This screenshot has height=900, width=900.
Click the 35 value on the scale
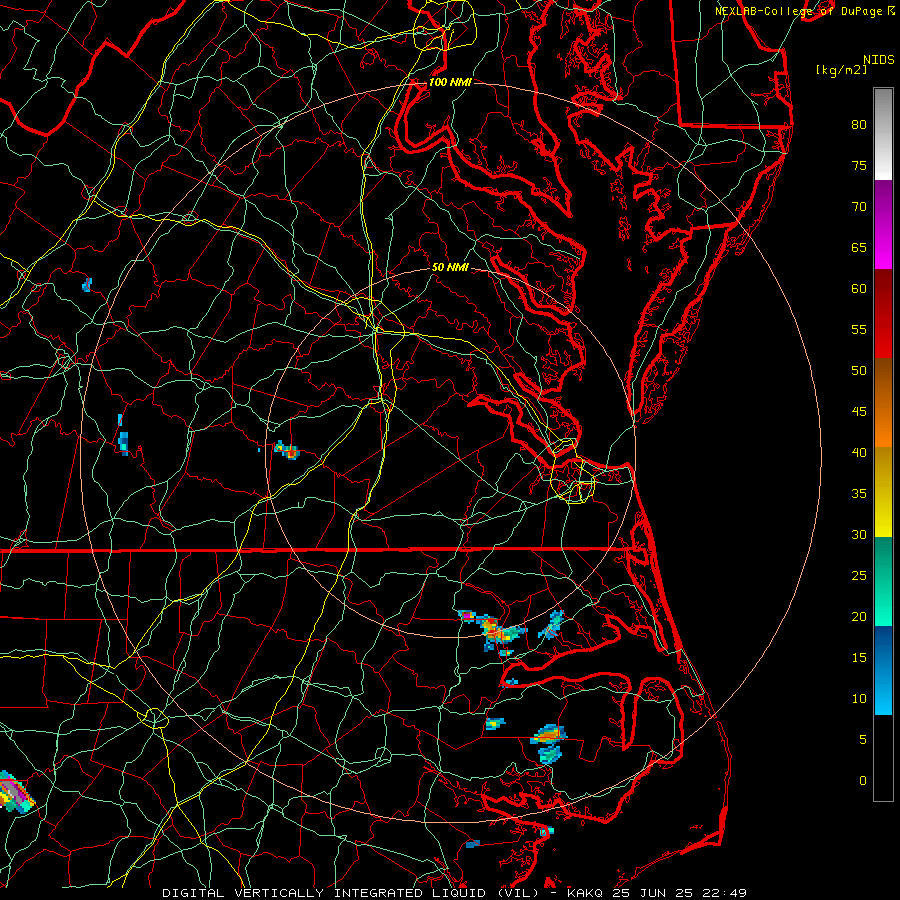click(859, 494)
